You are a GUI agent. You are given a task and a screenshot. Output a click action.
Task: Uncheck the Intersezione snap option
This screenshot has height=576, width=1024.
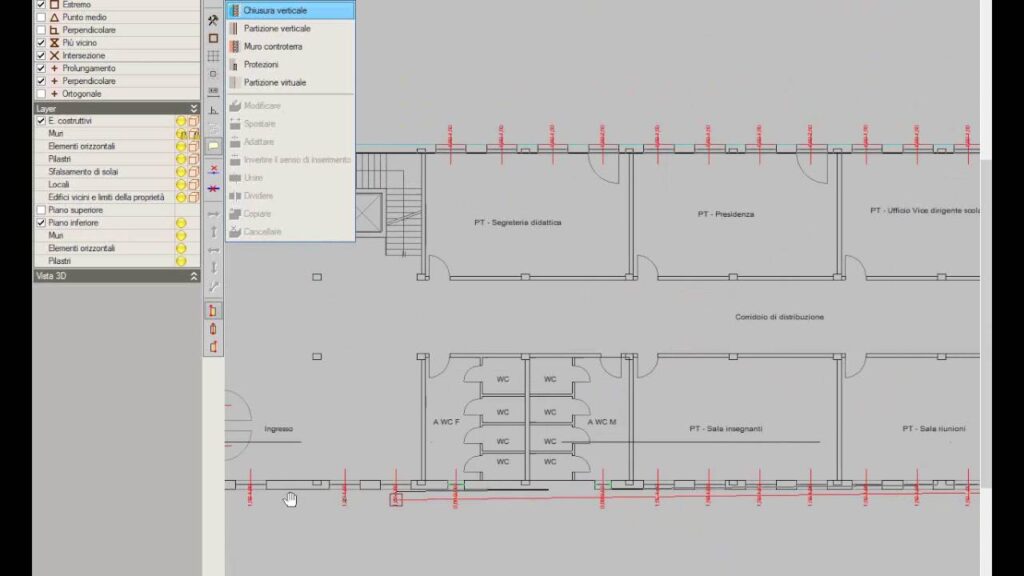point(41,56)
